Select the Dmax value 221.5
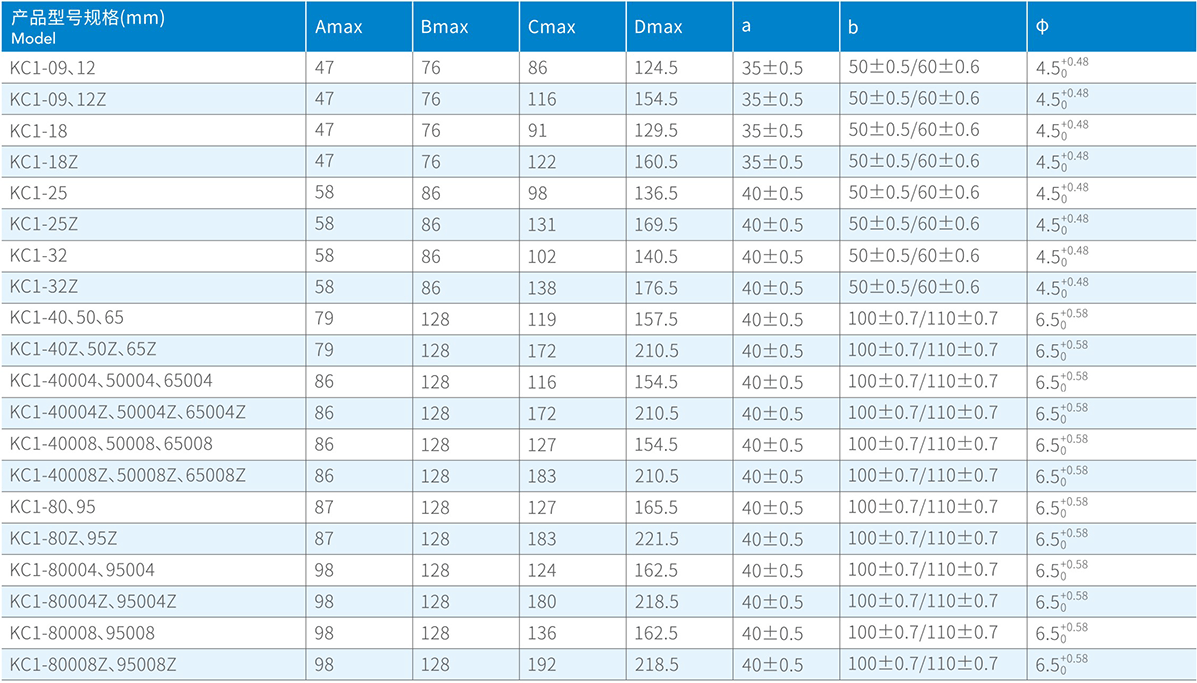Screen dimensions: 1197x683 click(656, 538)
